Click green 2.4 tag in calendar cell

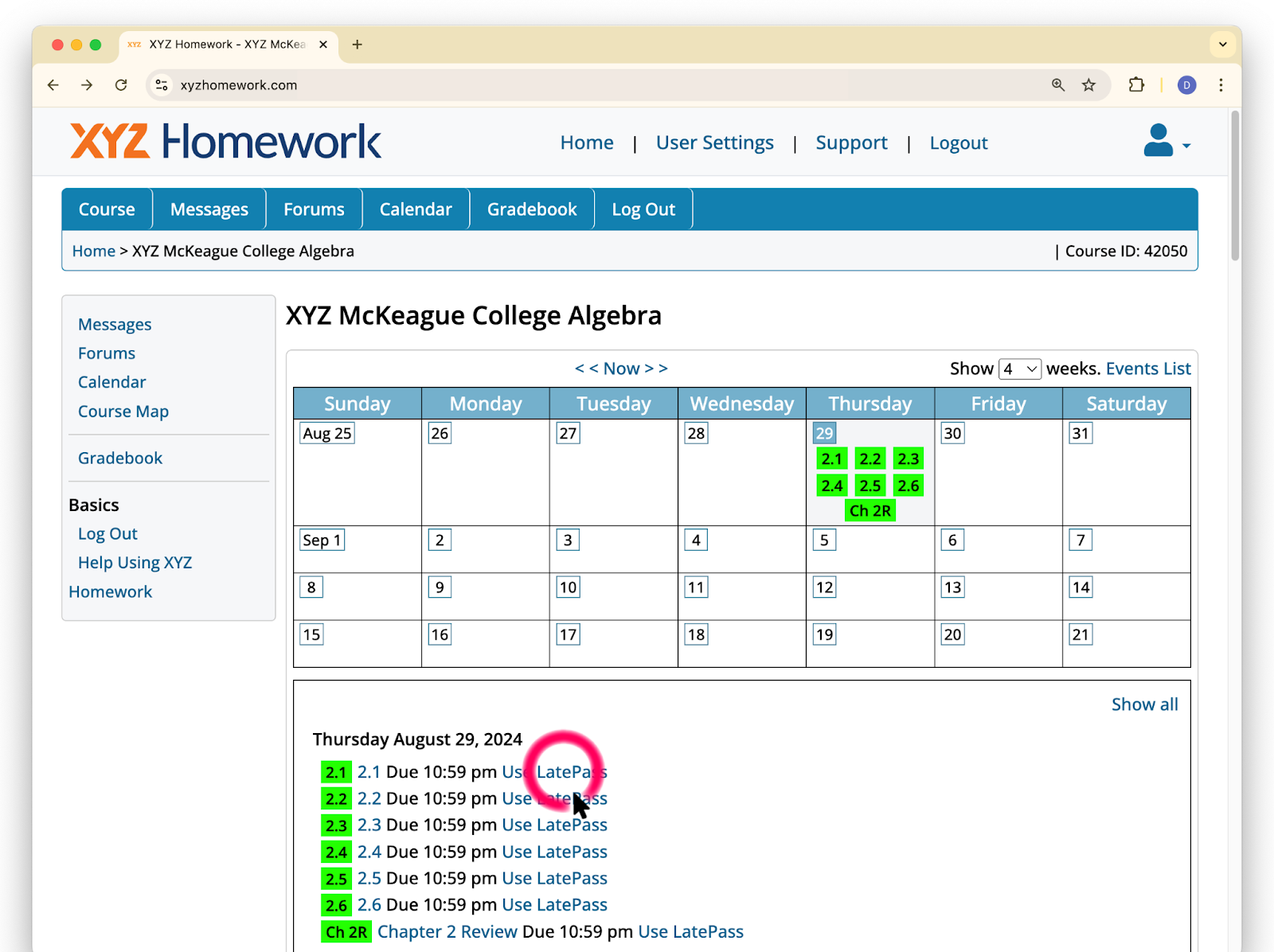coord(832,486)
